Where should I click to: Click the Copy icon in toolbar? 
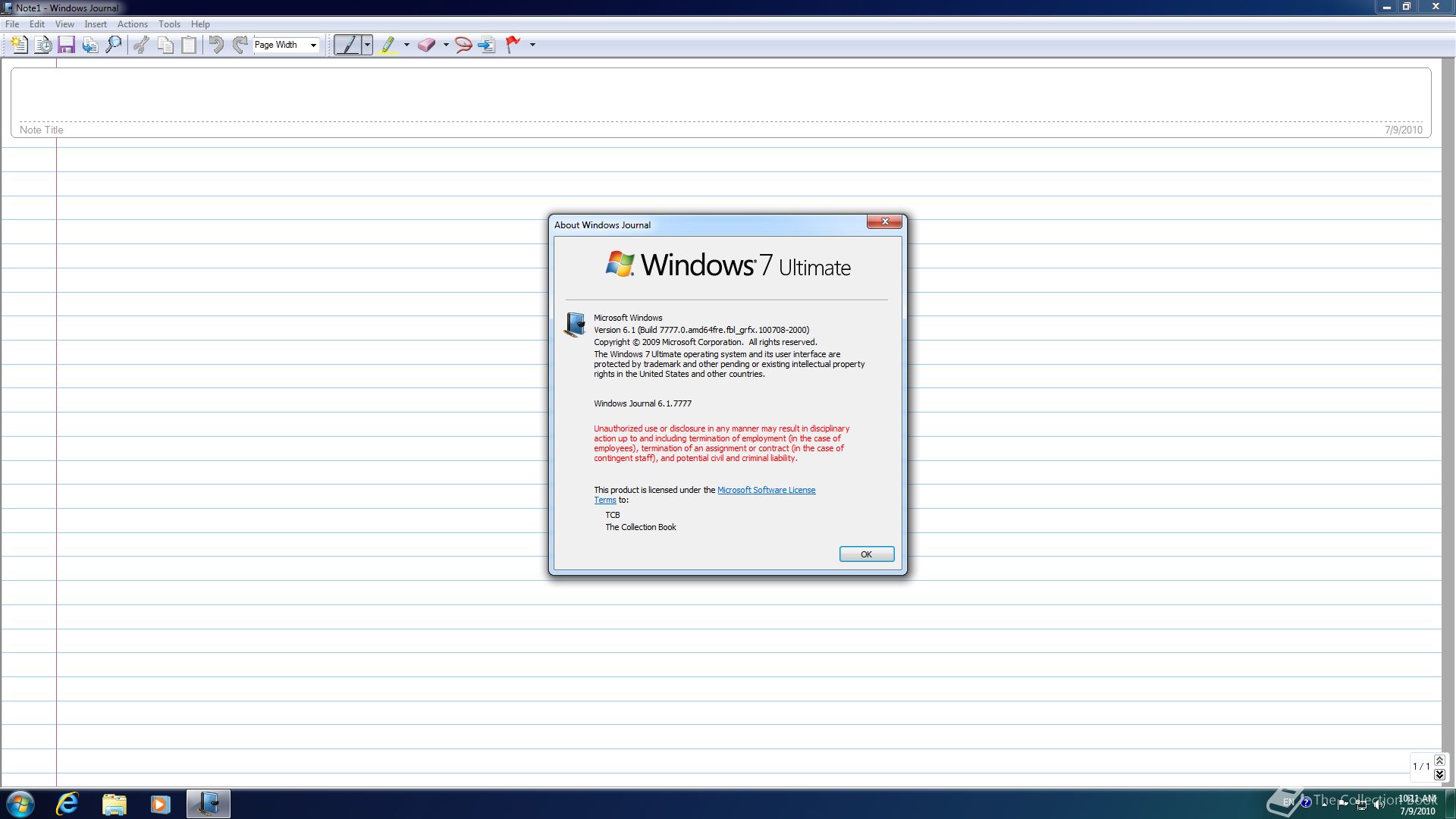(165, 45)
